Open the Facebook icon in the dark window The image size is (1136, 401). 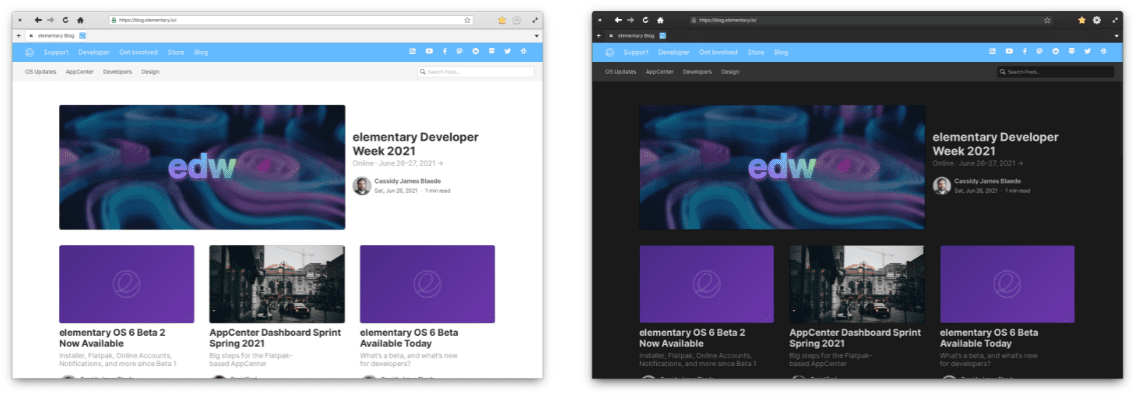pyautogui.click(x=1024, y=51)
